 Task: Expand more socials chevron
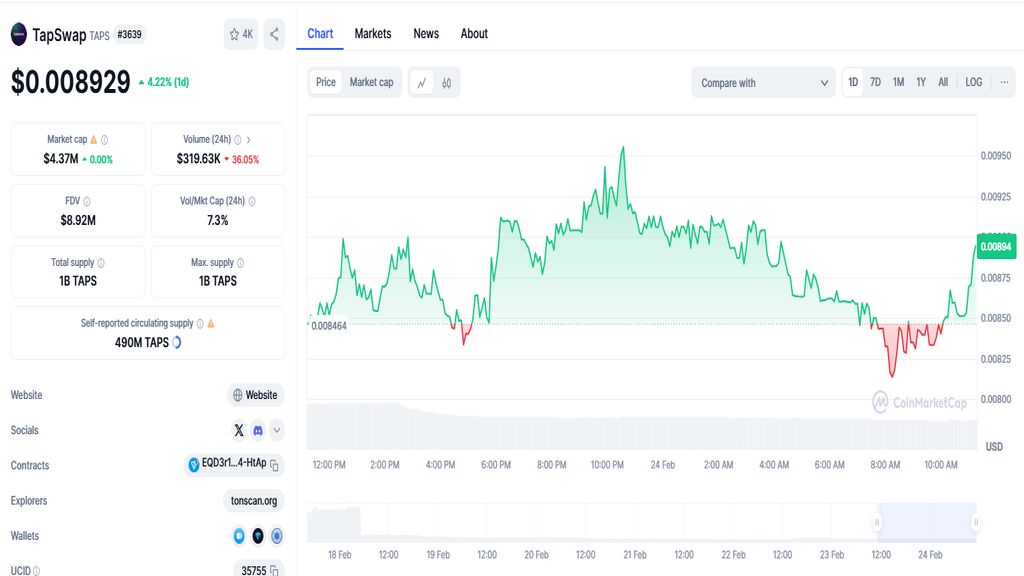pos(277,430)
